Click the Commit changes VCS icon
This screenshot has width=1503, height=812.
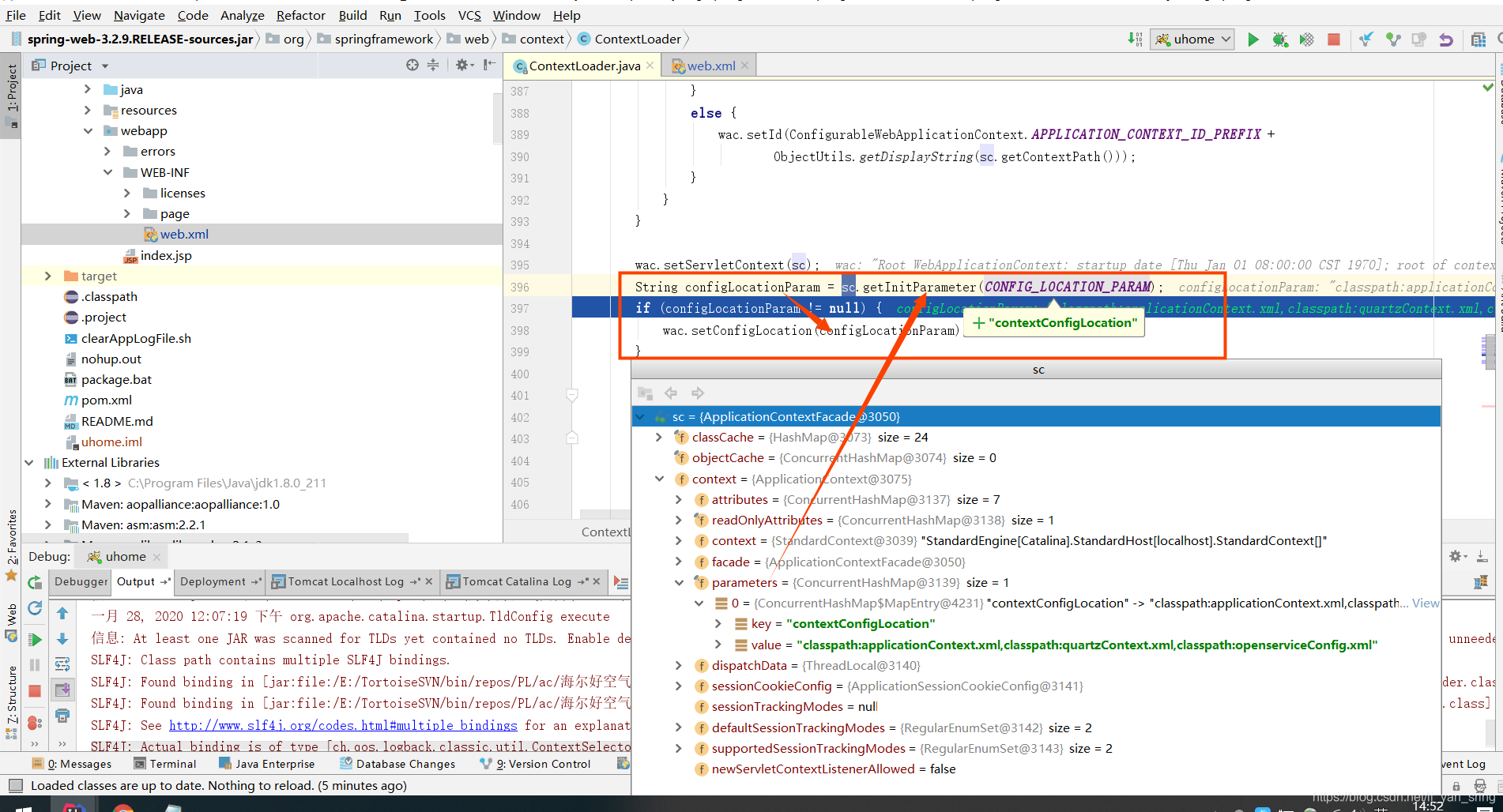pyautogui.click(x=1393, y=39)
